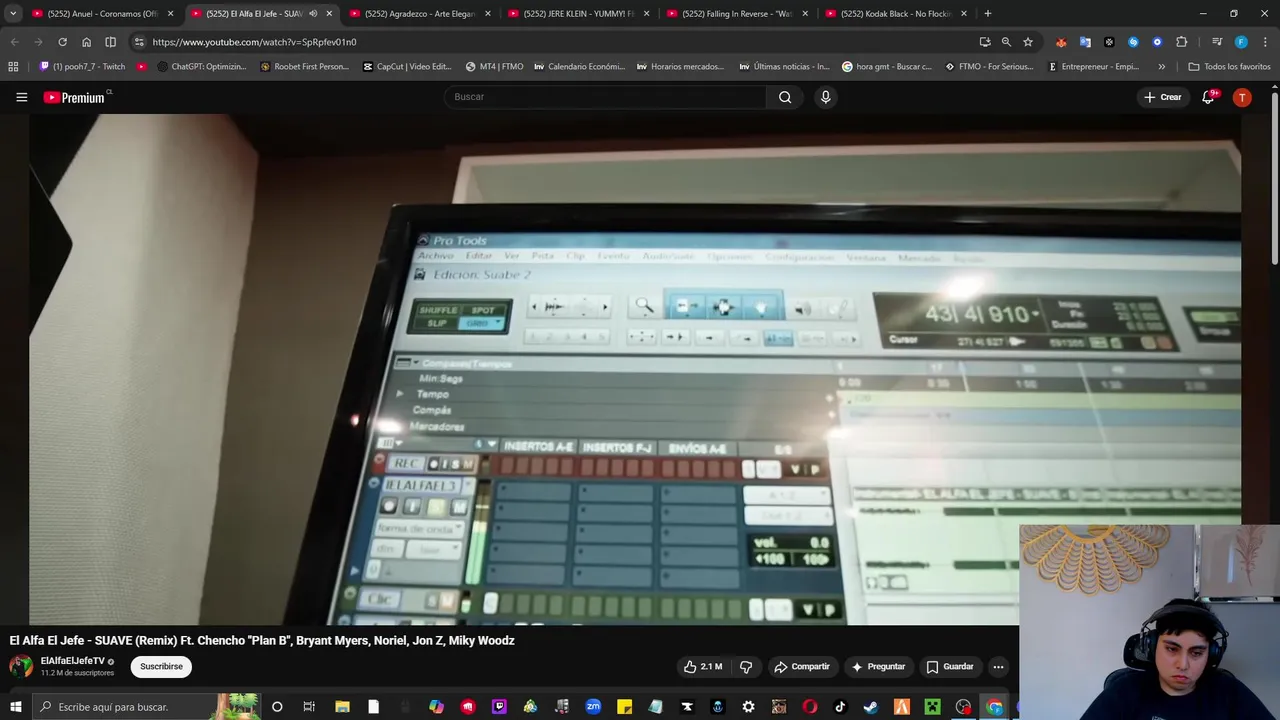The width and height of the screenshot is (1280, 720).
Task: Open the tab search dropdown arrow
Action: click(x=13, y=14)
